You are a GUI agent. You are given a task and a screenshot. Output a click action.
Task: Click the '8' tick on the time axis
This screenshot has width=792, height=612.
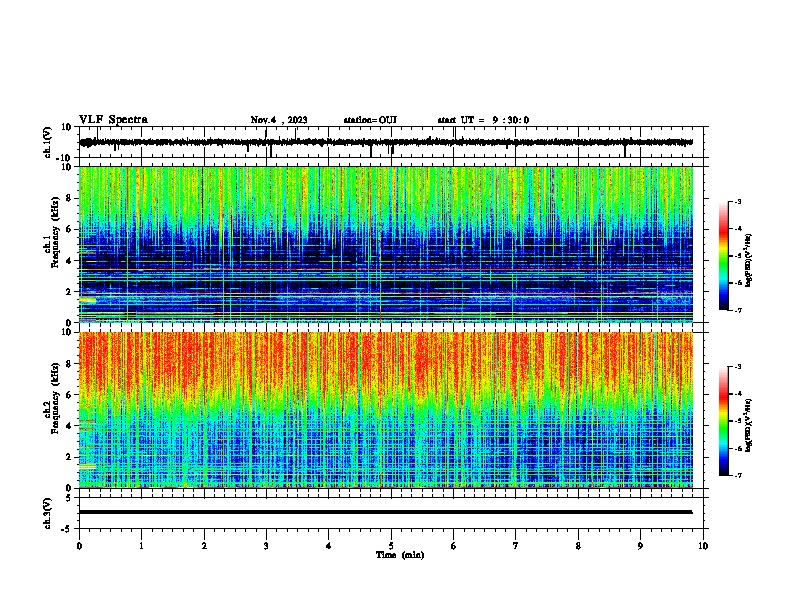coord(578,546)
